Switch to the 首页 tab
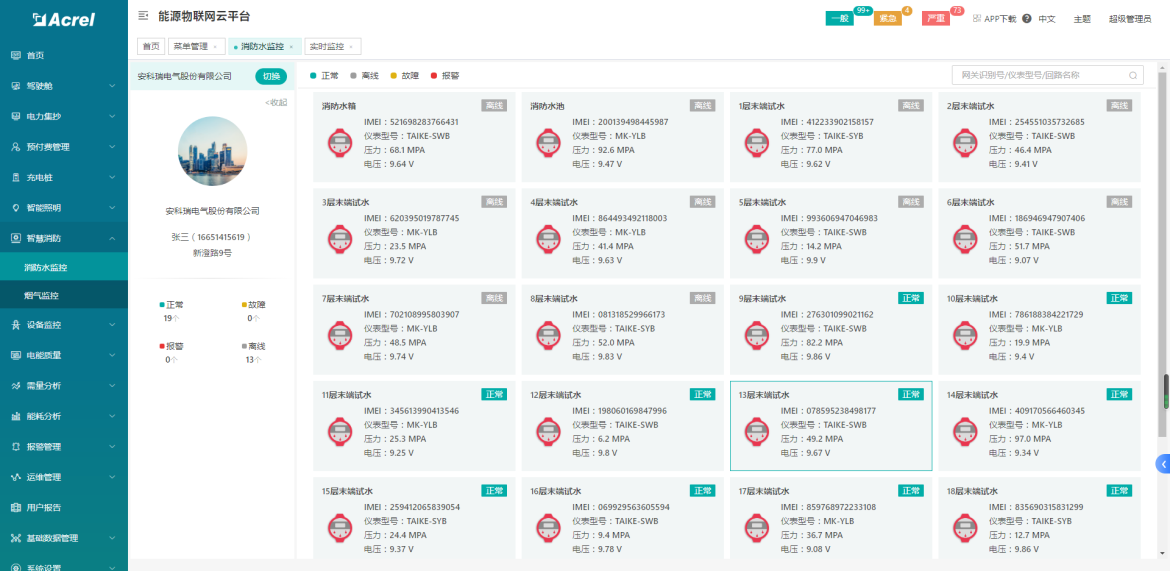 click(x=150, y=47)
